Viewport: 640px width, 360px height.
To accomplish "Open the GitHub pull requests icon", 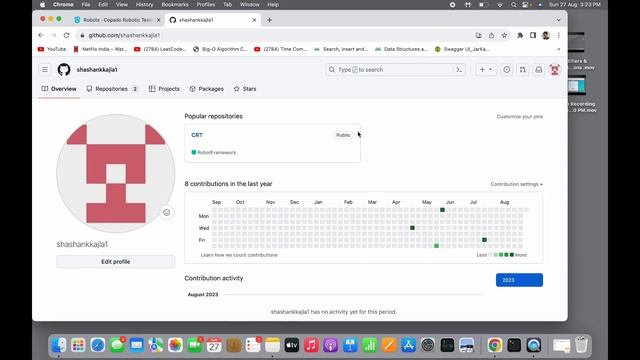I will pos(523,70).
